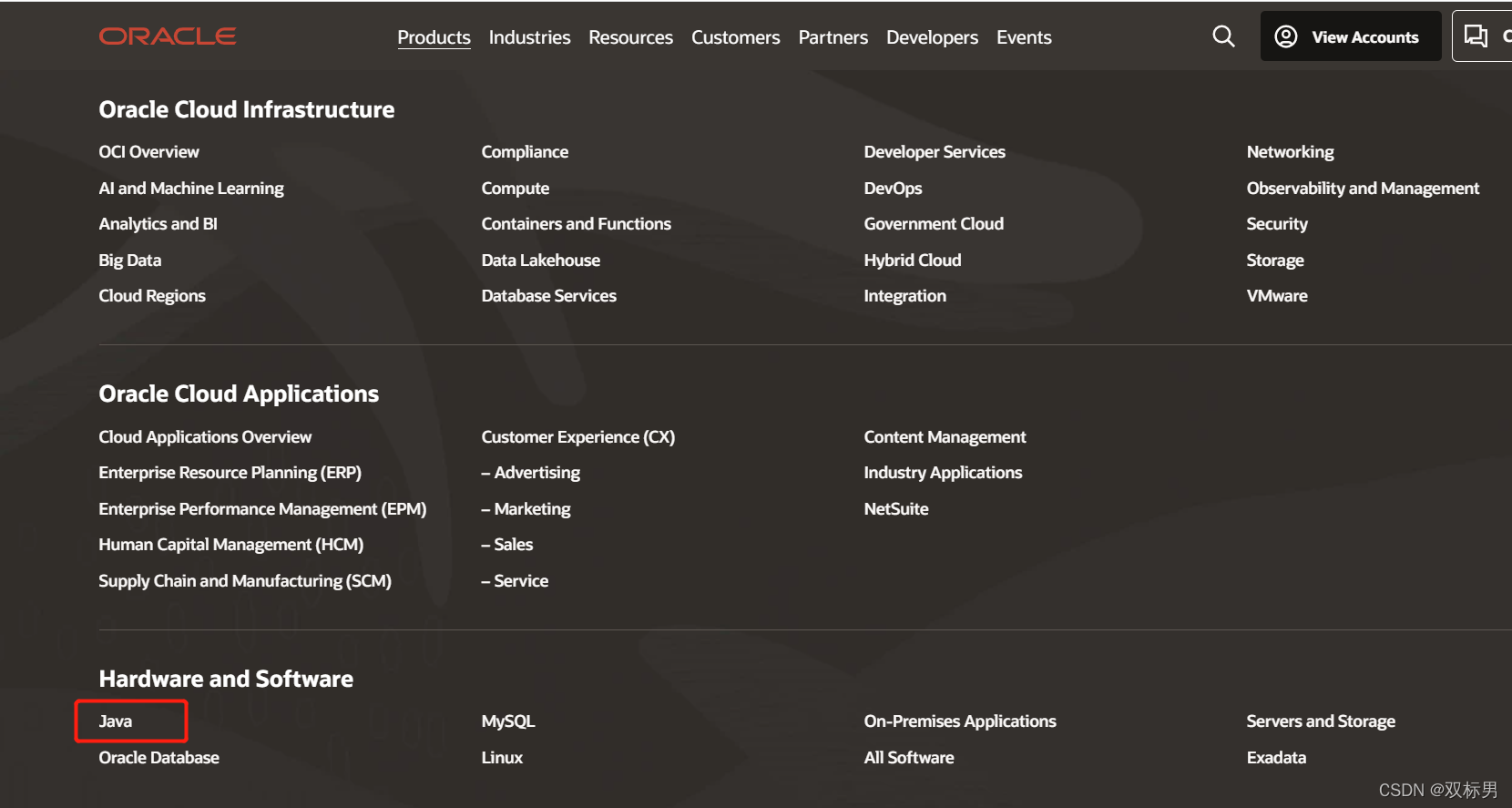The width and height of the screenshot is (1512, 808).
Task: Open the MySQL link
Action: pyautogui.click(x=507, y=721)
